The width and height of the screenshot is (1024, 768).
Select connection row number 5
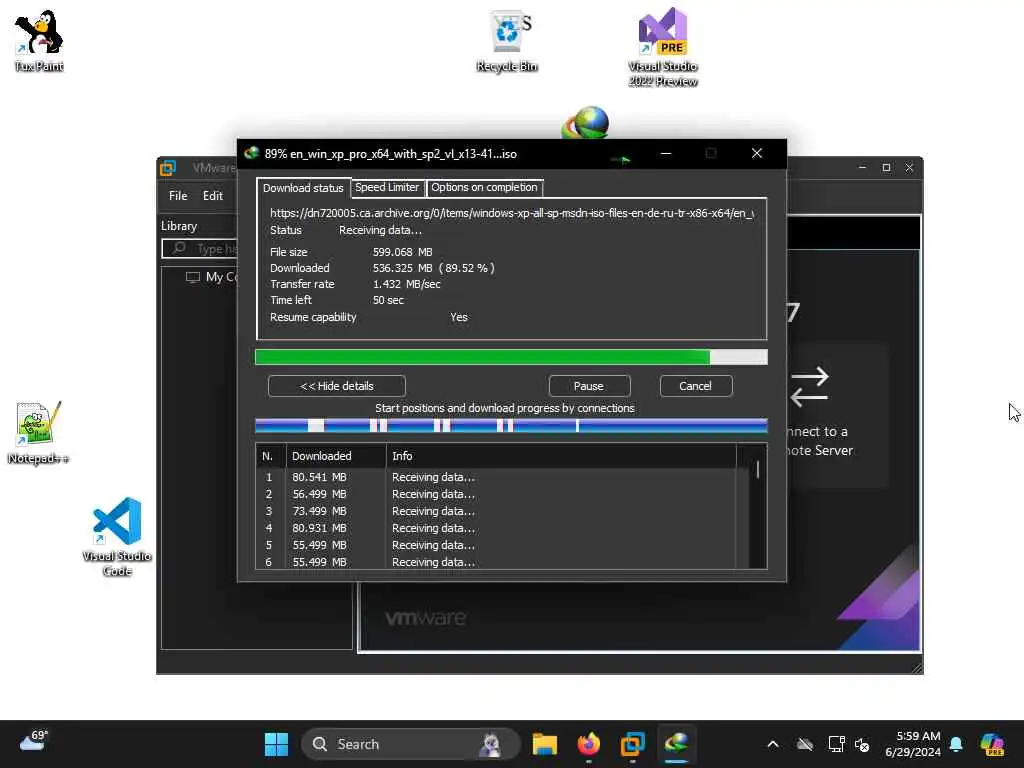click(496, 545)
